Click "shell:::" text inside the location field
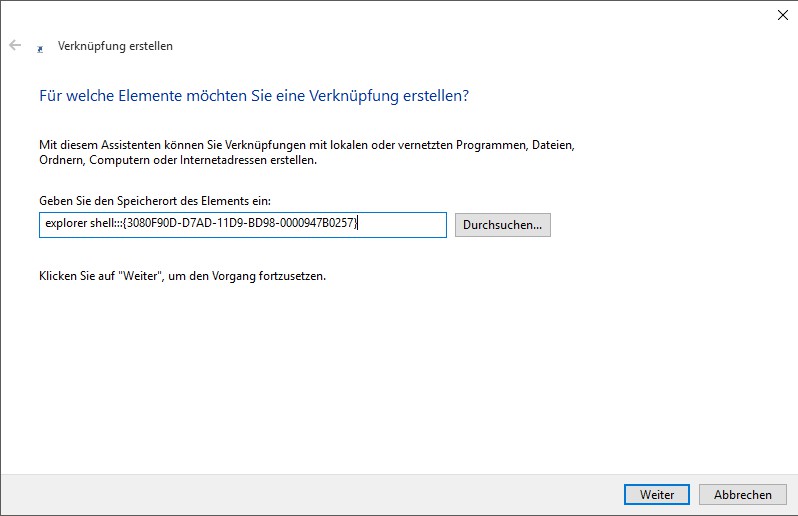 (105, 225)
